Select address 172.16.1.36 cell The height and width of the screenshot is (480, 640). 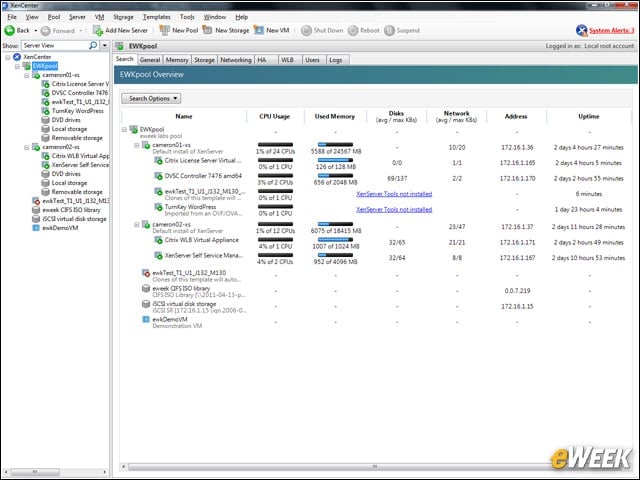pos(517,147)
